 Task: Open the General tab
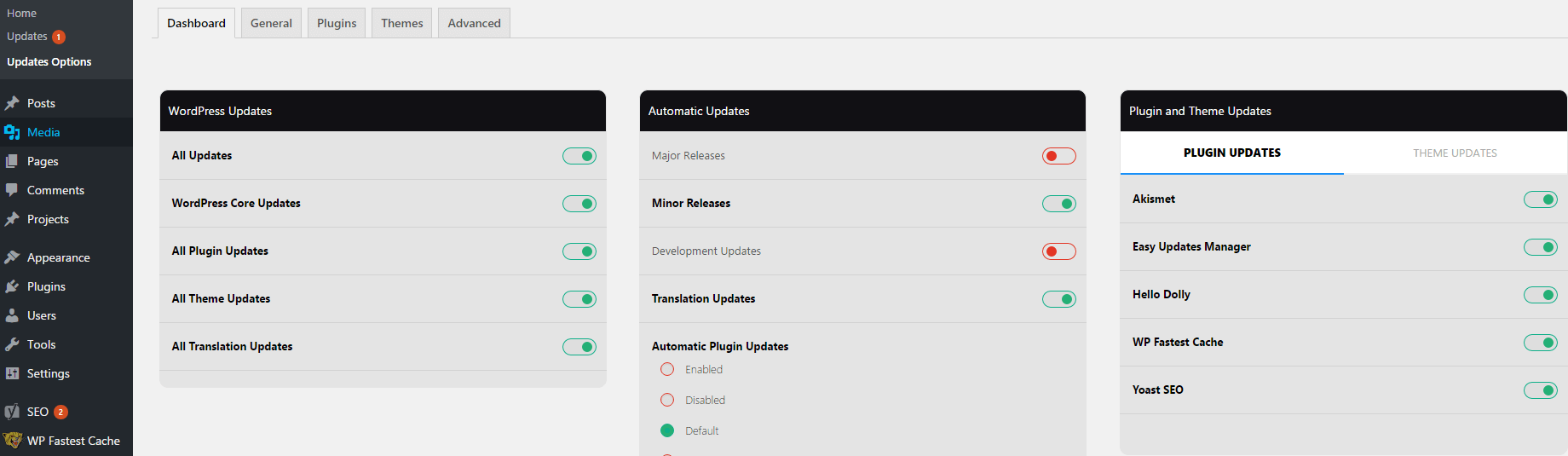(271, 23)
